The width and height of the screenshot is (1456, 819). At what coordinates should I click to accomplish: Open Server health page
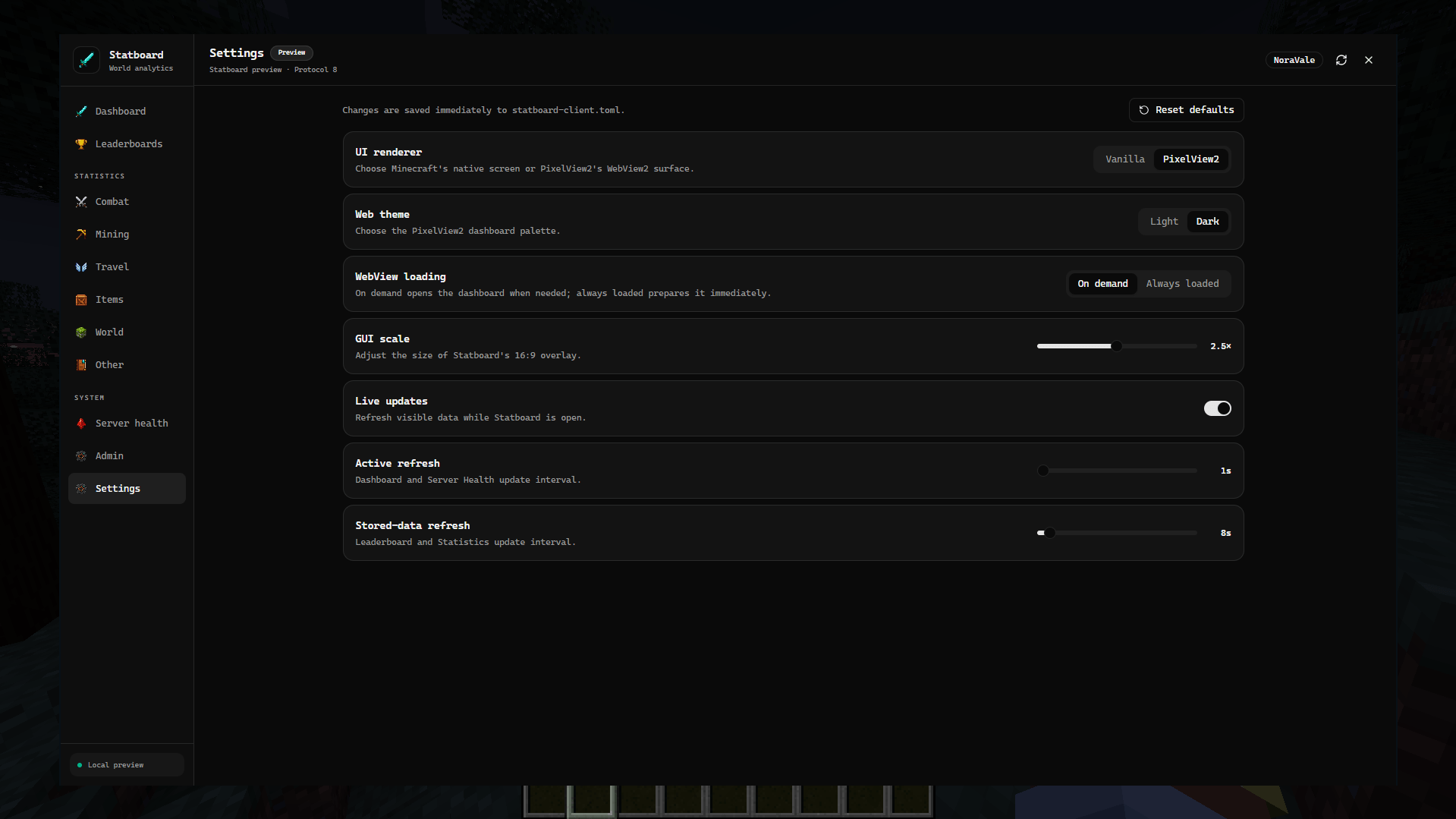(x=127, y=424)
